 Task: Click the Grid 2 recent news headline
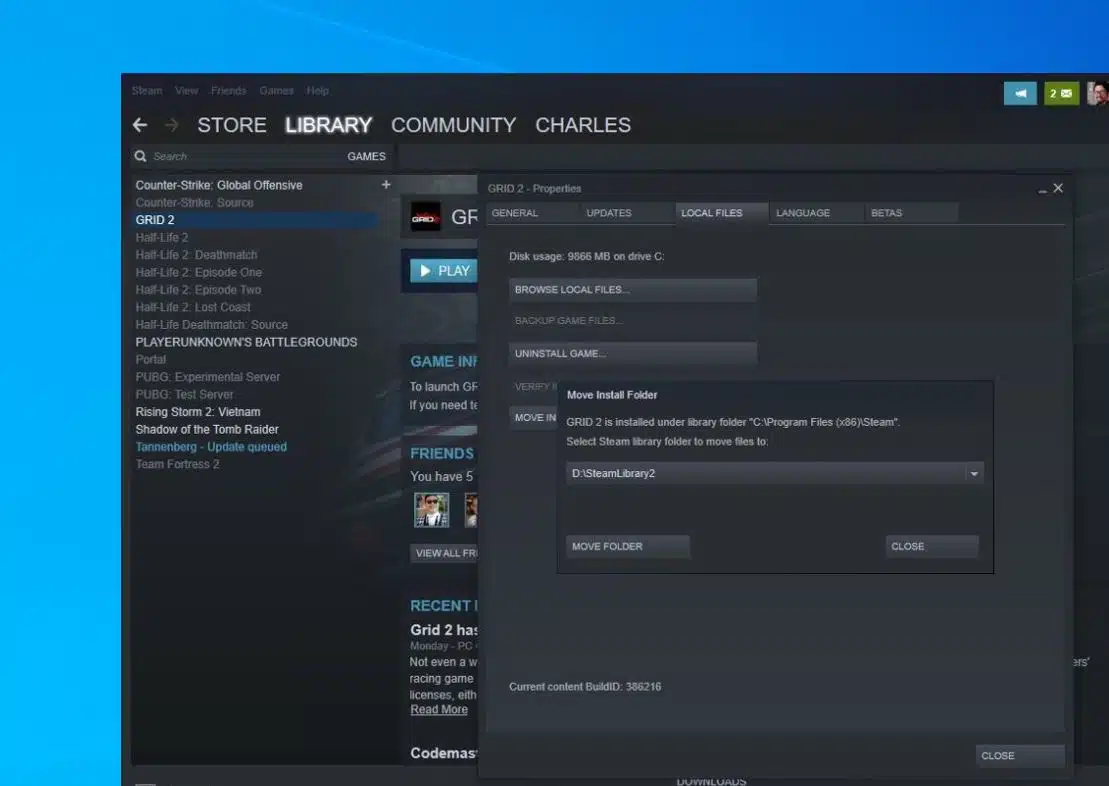(443, 630)
